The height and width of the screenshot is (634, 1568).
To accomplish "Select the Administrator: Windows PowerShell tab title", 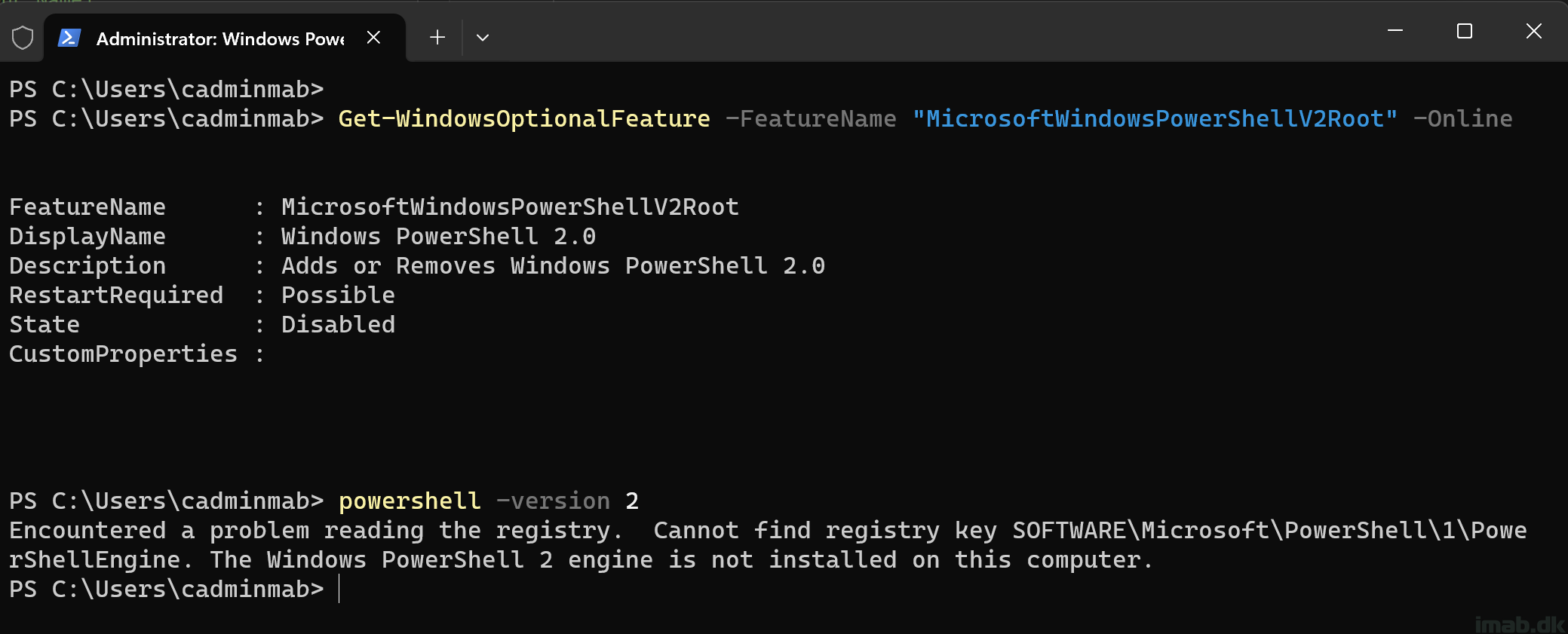I will [x=220, y=38].
